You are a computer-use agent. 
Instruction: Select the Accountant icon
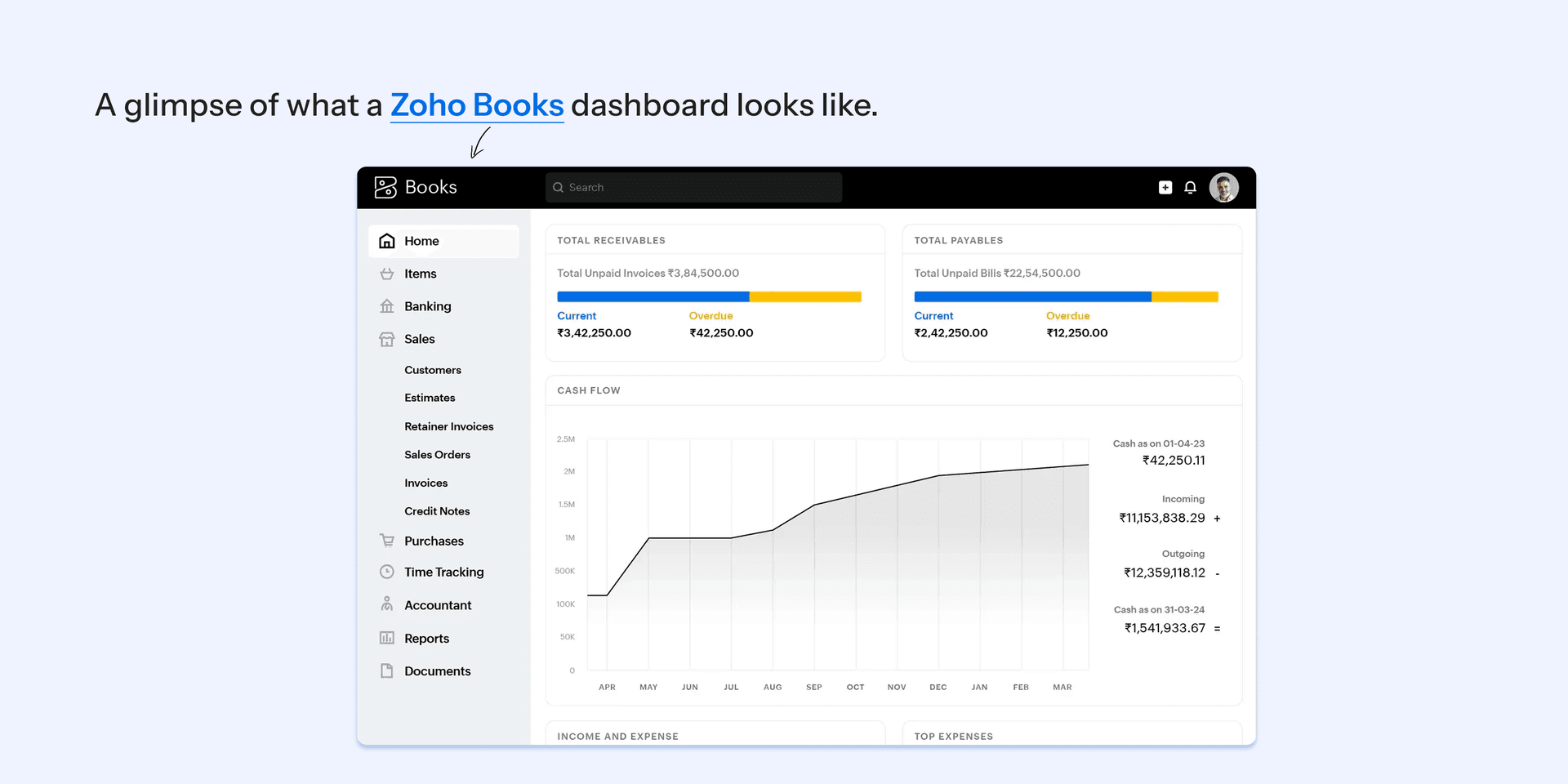click(386, 604)
